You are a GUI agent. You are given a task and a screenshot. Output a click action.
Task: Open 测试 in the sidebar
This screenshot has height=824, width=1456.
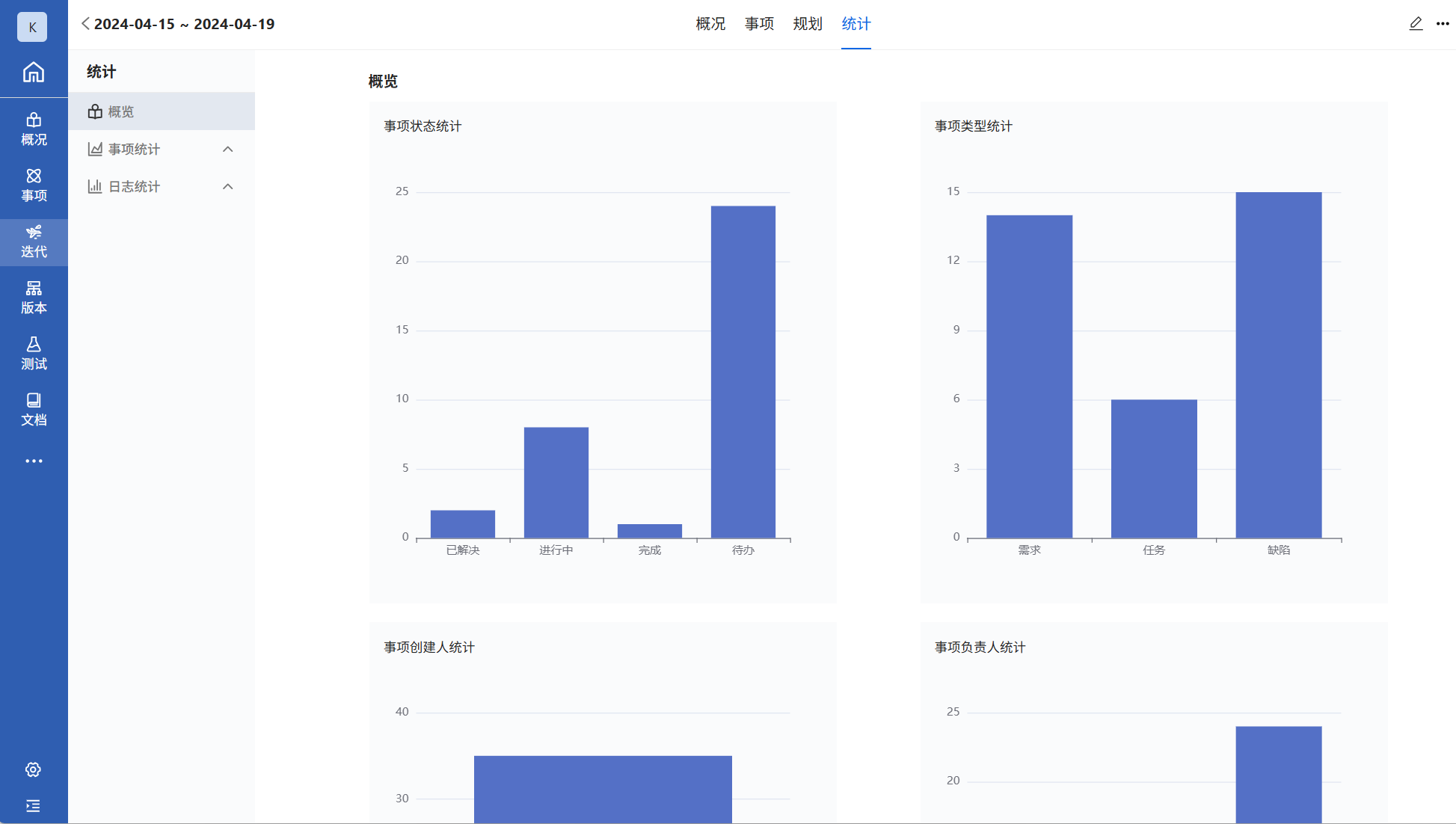[34, 354]
